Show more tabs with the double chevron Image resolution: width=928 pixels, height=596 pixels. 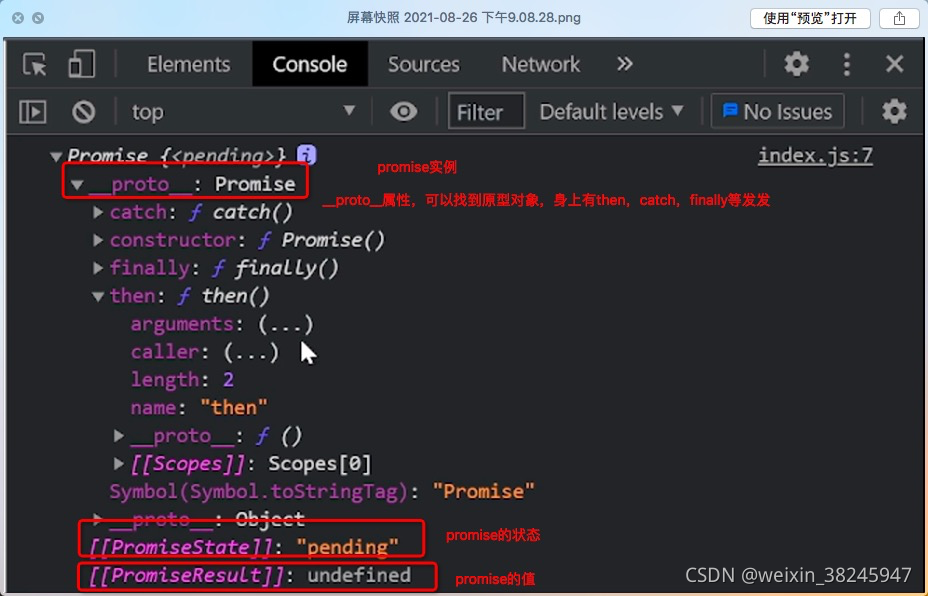[624, 63]
